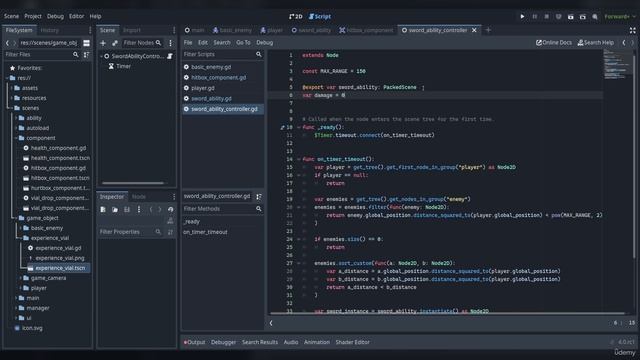Expand the game_camera folder
The image size is (640, 360).
21,278
